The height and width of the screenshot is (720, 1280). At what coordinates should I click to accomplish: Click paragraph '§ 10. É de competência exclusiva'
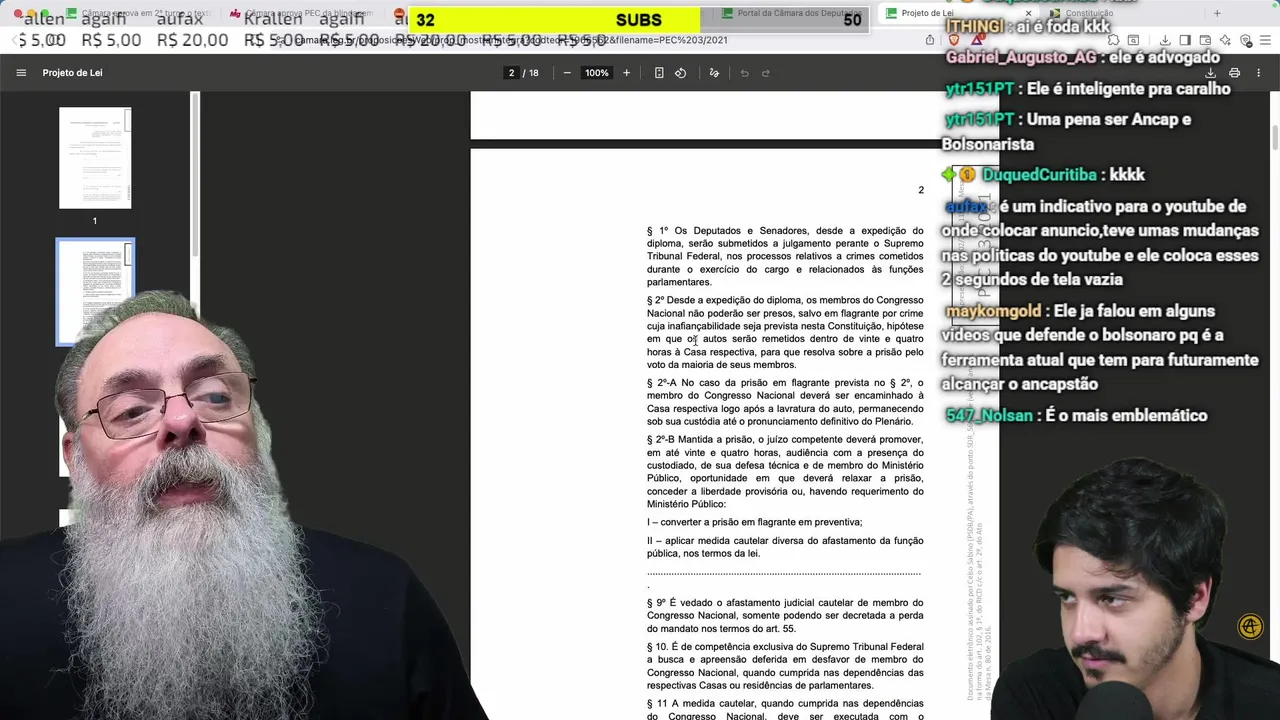[x=785, y=666]
